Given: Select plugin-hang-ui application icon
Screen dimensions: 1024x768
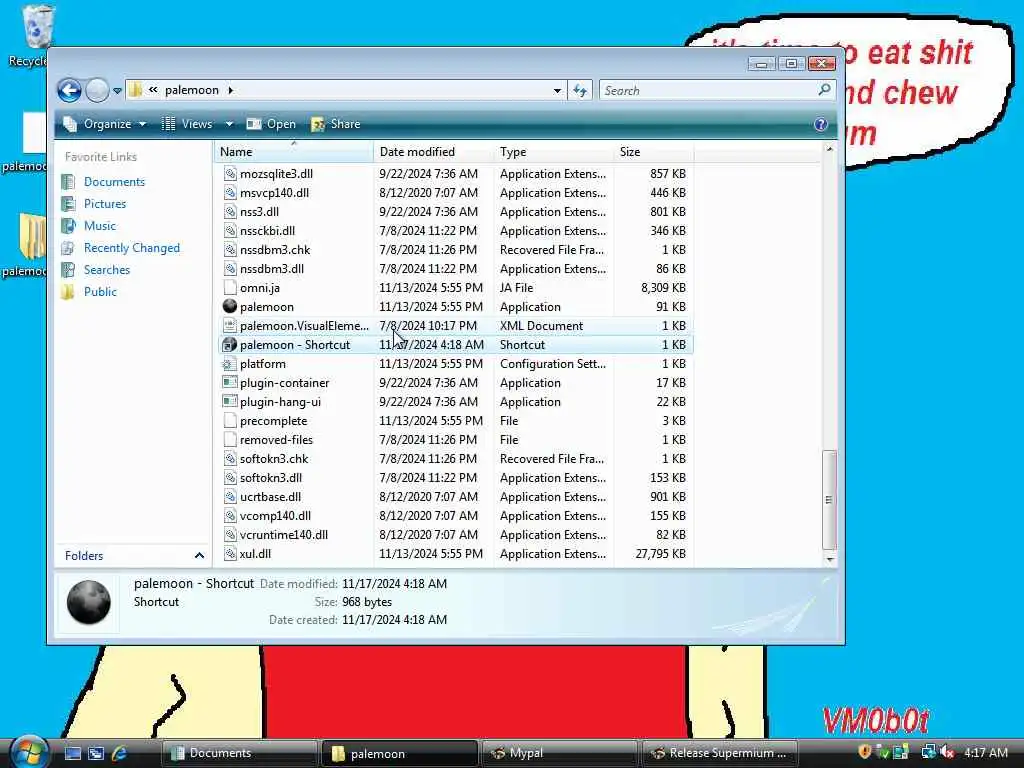Looking at the screenshot, I should [230, 401].
